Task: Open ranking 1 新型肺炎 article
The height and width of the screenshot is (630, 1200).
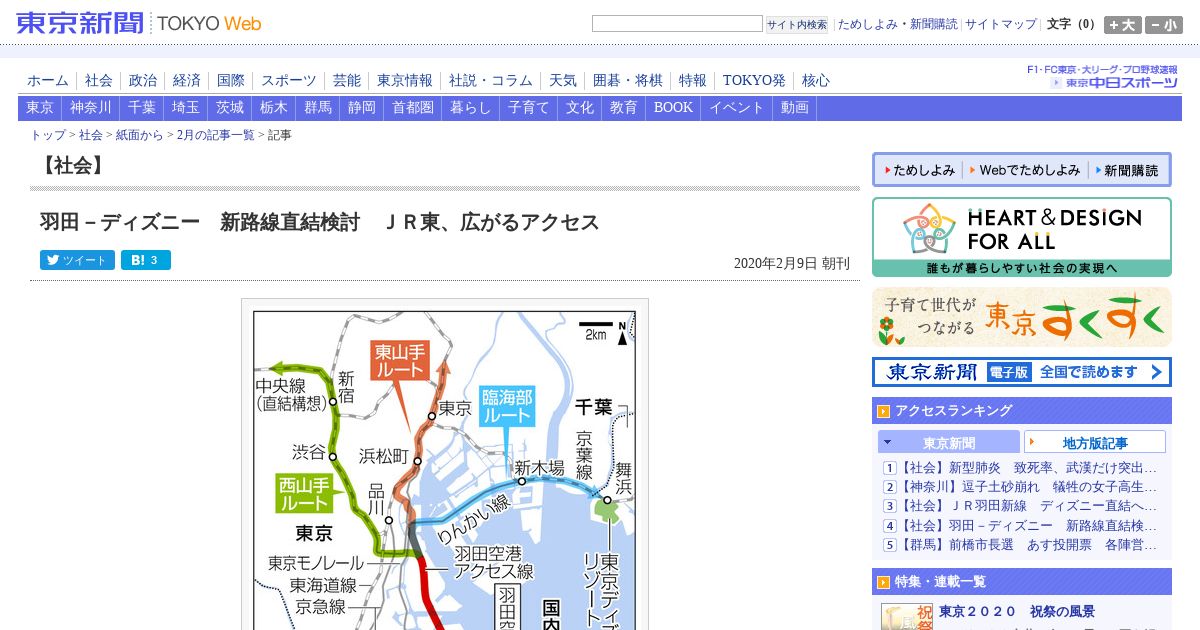Action: [1028, 468]
